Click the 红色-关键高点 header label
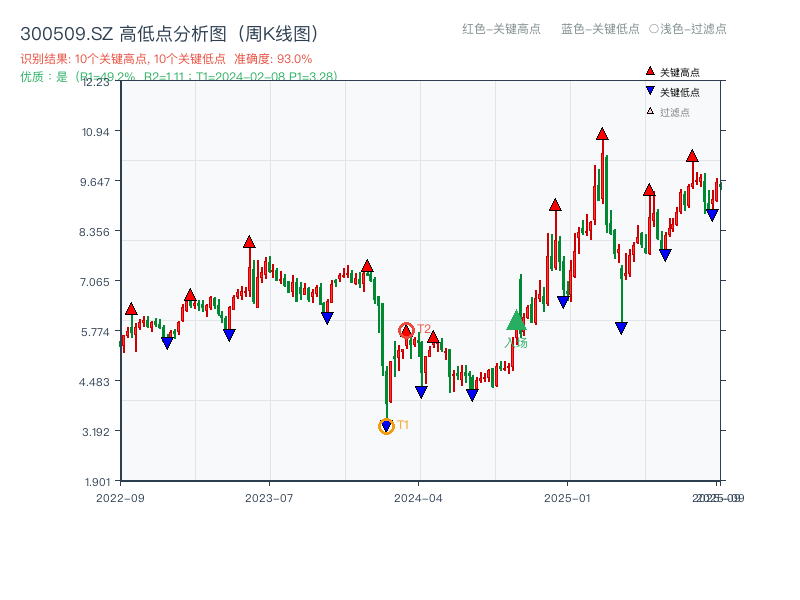This screenshot has width=800, height=600. 502,29
